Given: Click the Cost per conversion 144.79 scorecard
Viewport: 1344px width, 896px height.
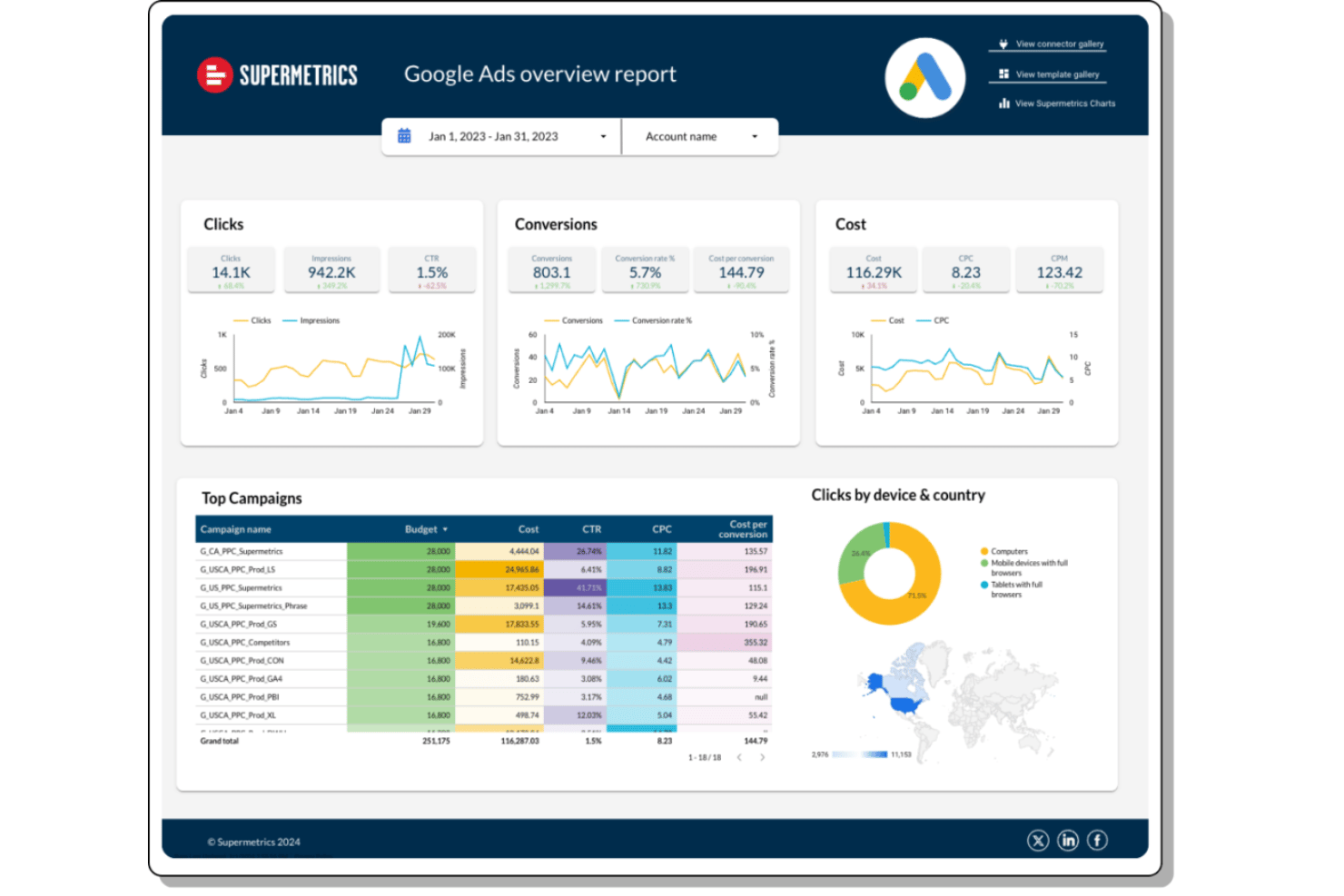Looking at the screenshot, I should (741, 271).
